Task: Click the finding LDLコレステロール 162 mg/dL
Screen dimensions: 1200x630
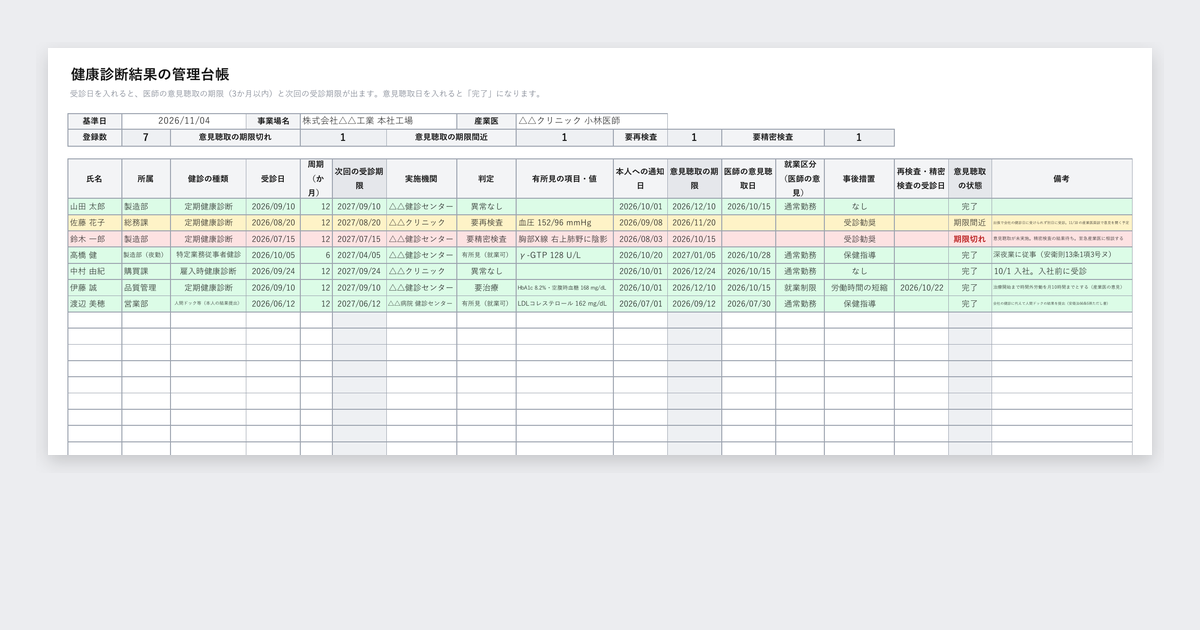Action: point(565,303)
